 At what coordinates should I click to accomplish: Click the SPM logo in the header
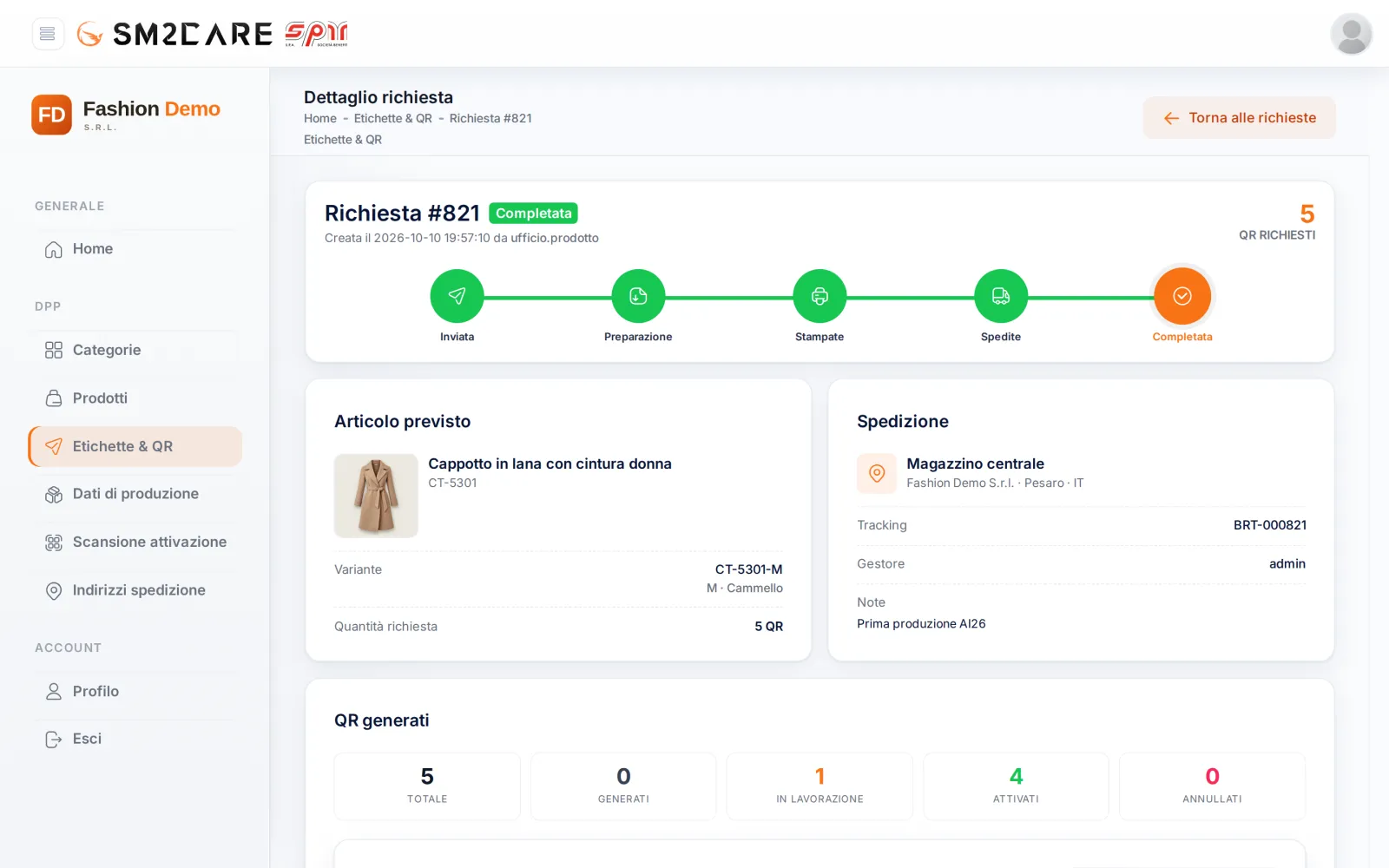click(x=316, y=34)
